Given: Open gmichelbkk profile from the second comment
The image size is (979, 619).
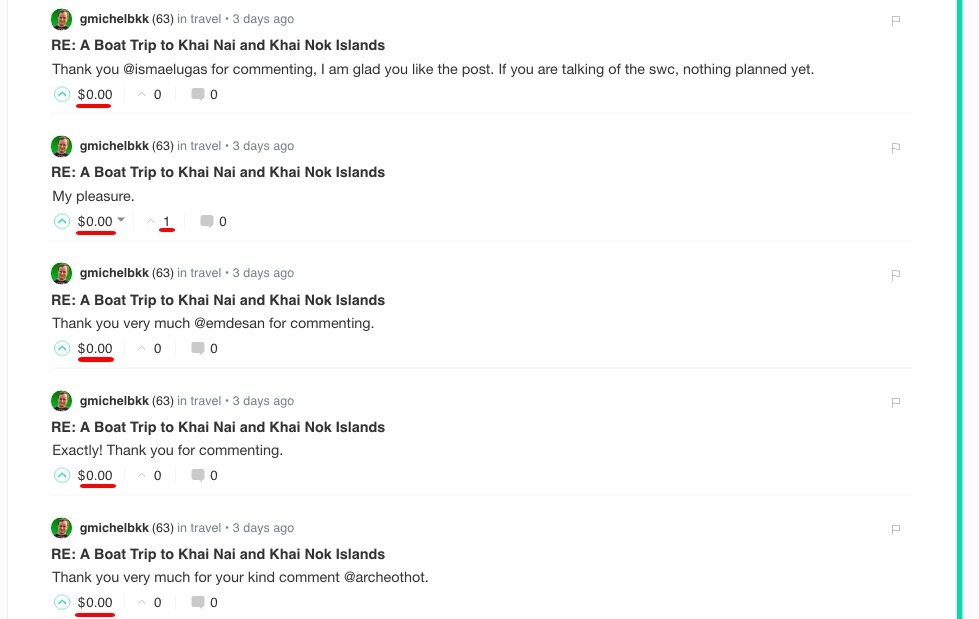Looking at the screenshot, I should pos(114,146).
